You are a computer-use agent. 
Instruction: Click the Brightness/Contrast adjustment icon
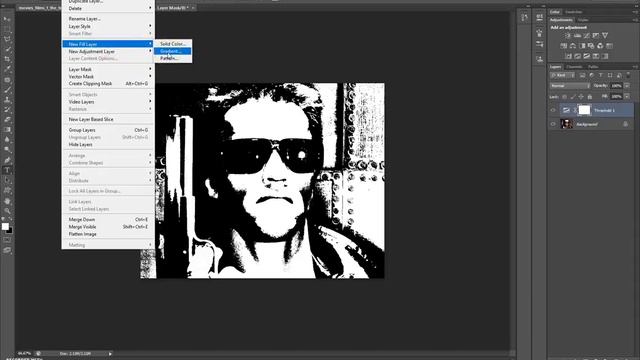point(568,36)
